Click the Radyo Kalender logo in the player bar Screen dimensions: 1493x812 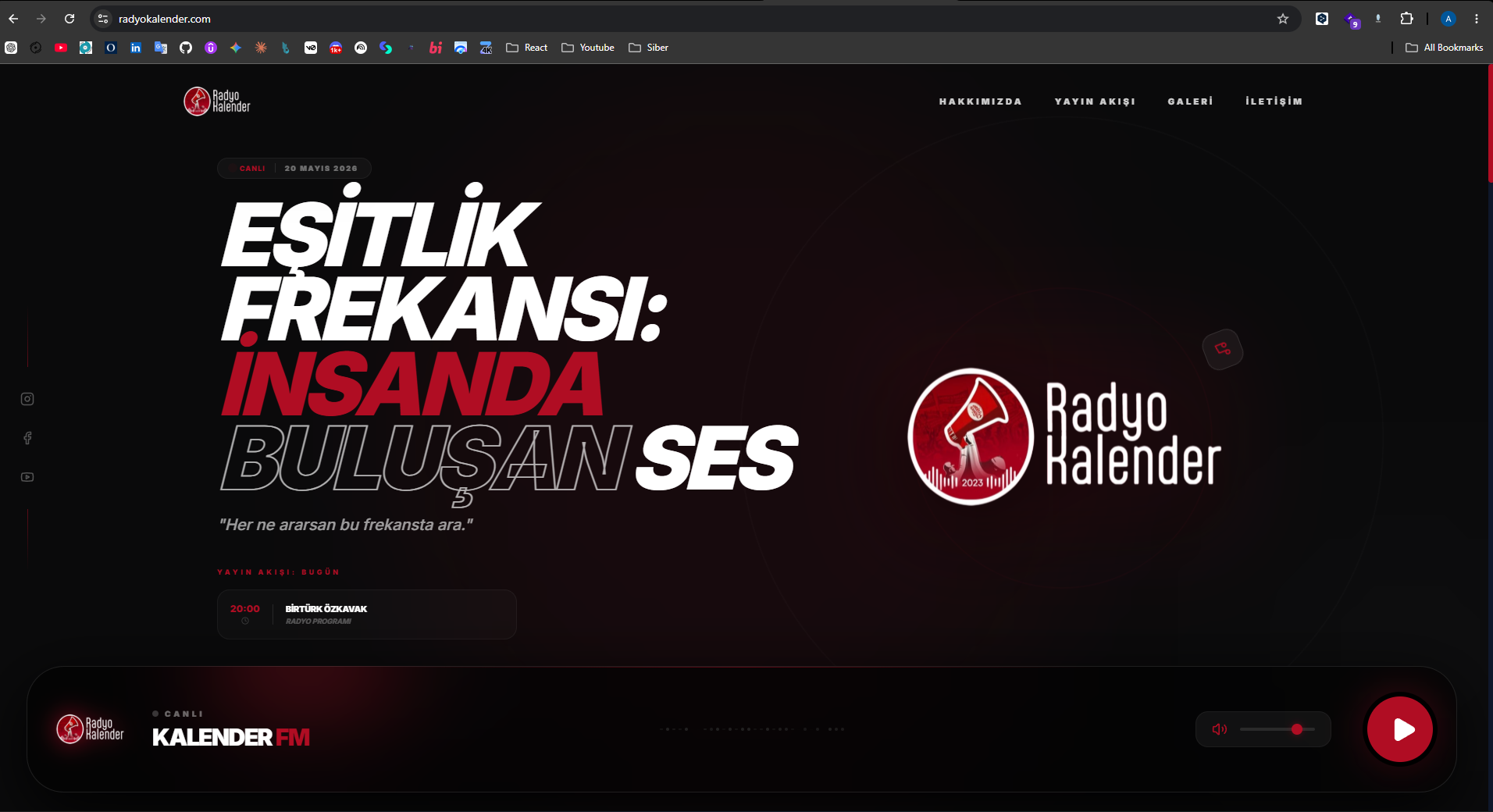[91, 729]
